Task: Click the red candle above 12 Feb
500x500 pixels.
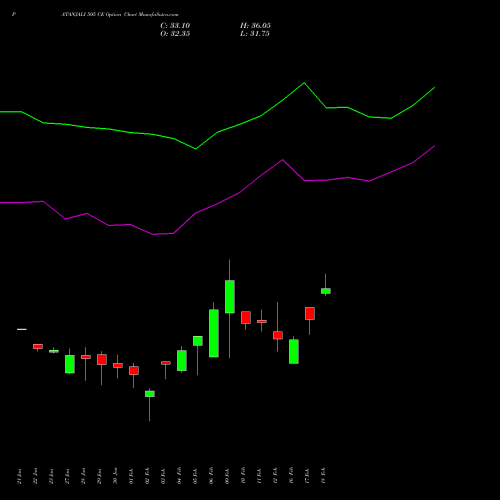Action: 278,335
